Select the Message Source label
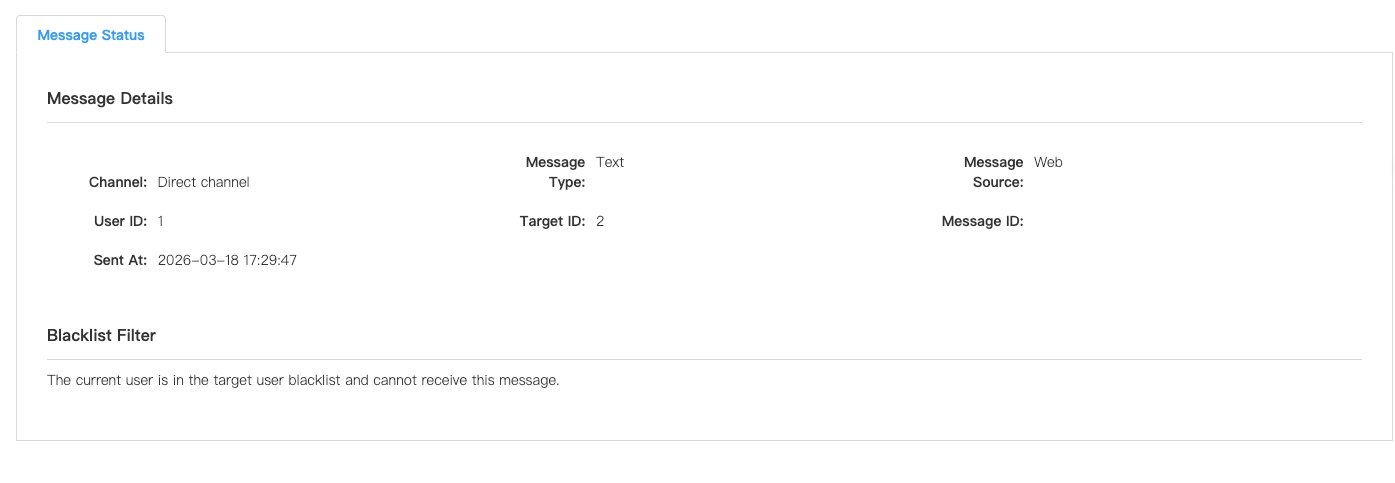This screenshot has height=483, width=1395. coord(993,172)
